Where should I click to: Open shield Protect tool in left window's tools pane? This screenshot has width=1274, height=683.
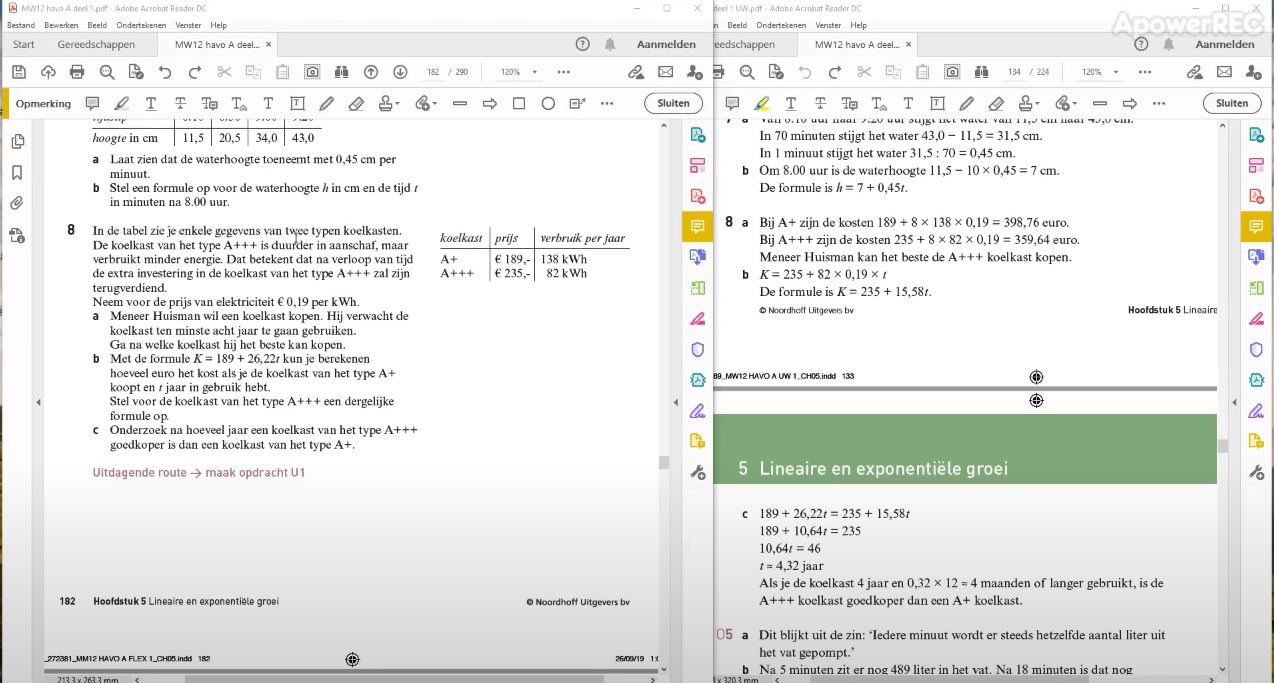click(697, 349)
